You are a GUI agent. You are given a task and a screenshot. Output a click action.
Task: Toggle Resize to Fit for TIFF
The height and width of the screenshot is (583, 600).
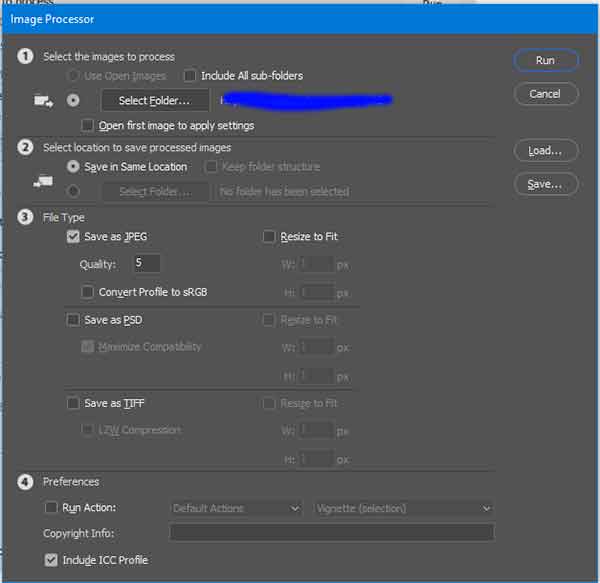pos(269,403)
